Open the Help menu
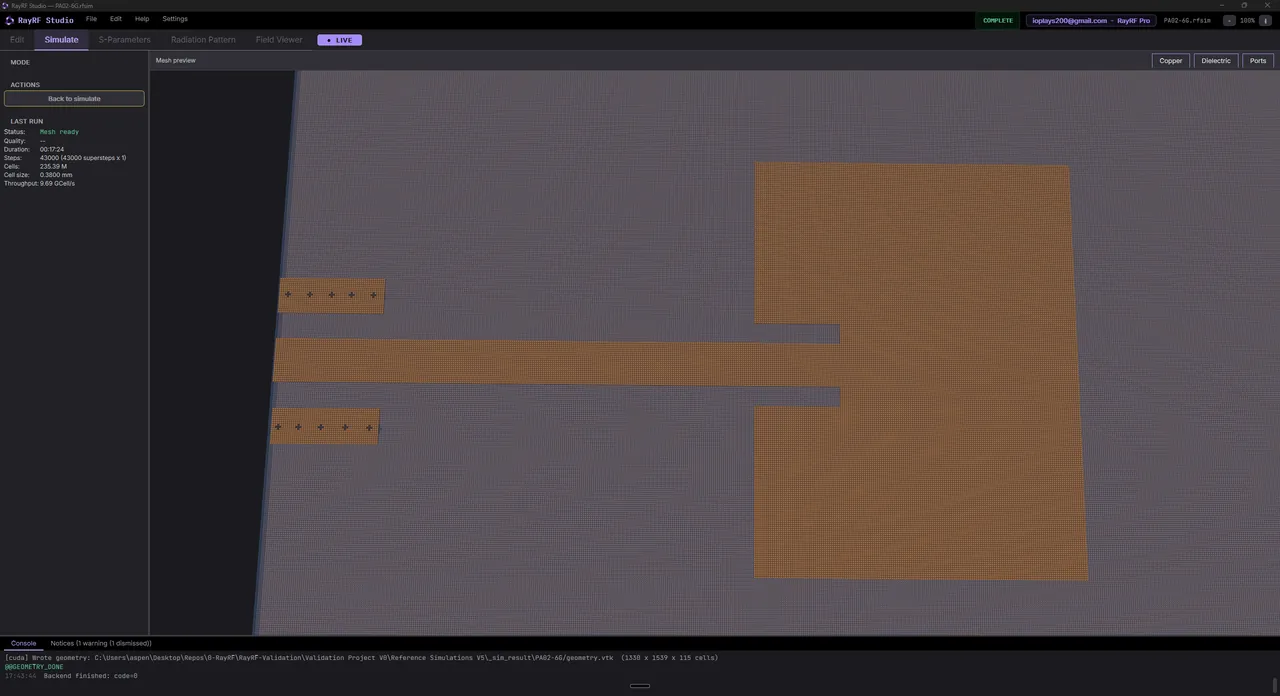The height and width of the screenshot is (696, 1280). [142, 19]
